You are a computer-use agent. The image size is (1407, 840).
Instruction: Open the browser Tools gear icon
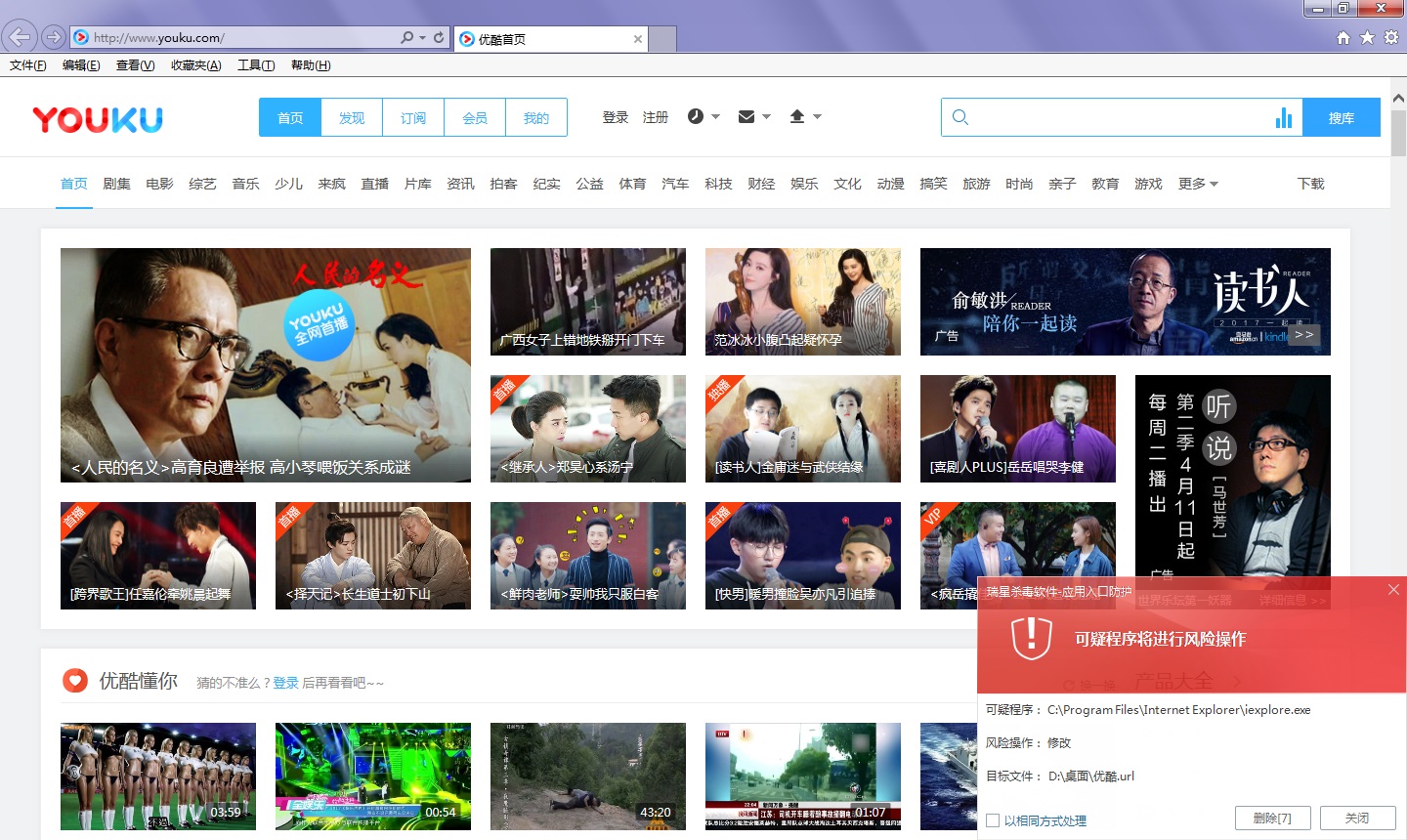(x=1391, y=37)
